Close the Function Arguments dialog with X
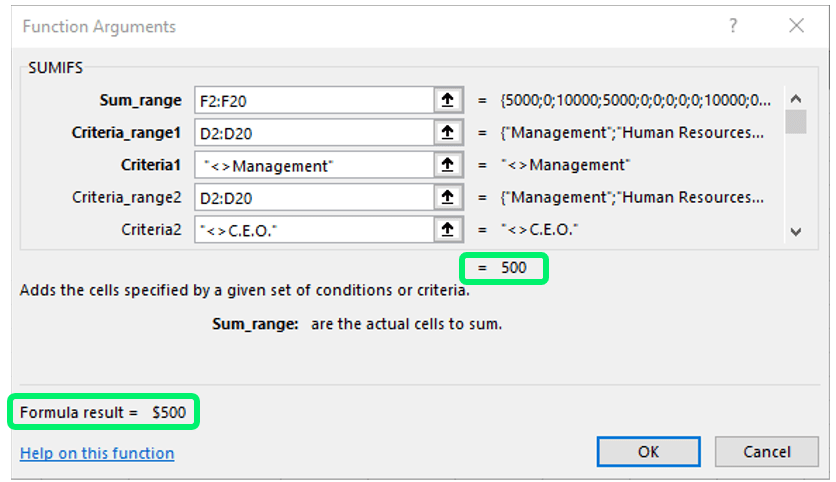The height and width of the screenshot is (482, 836). point(796,26)
